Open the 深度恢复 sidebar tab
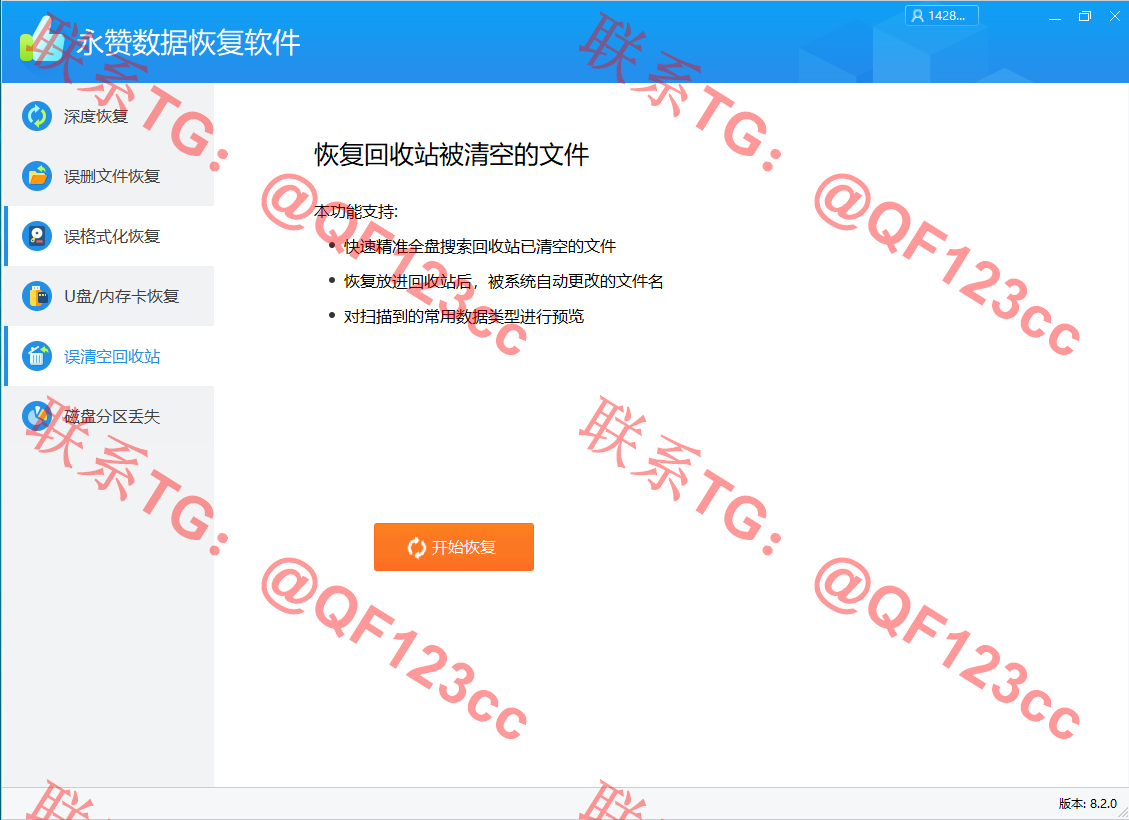Image resolution: width=1129 pixels, height=820 pixels. coord(109,116)
